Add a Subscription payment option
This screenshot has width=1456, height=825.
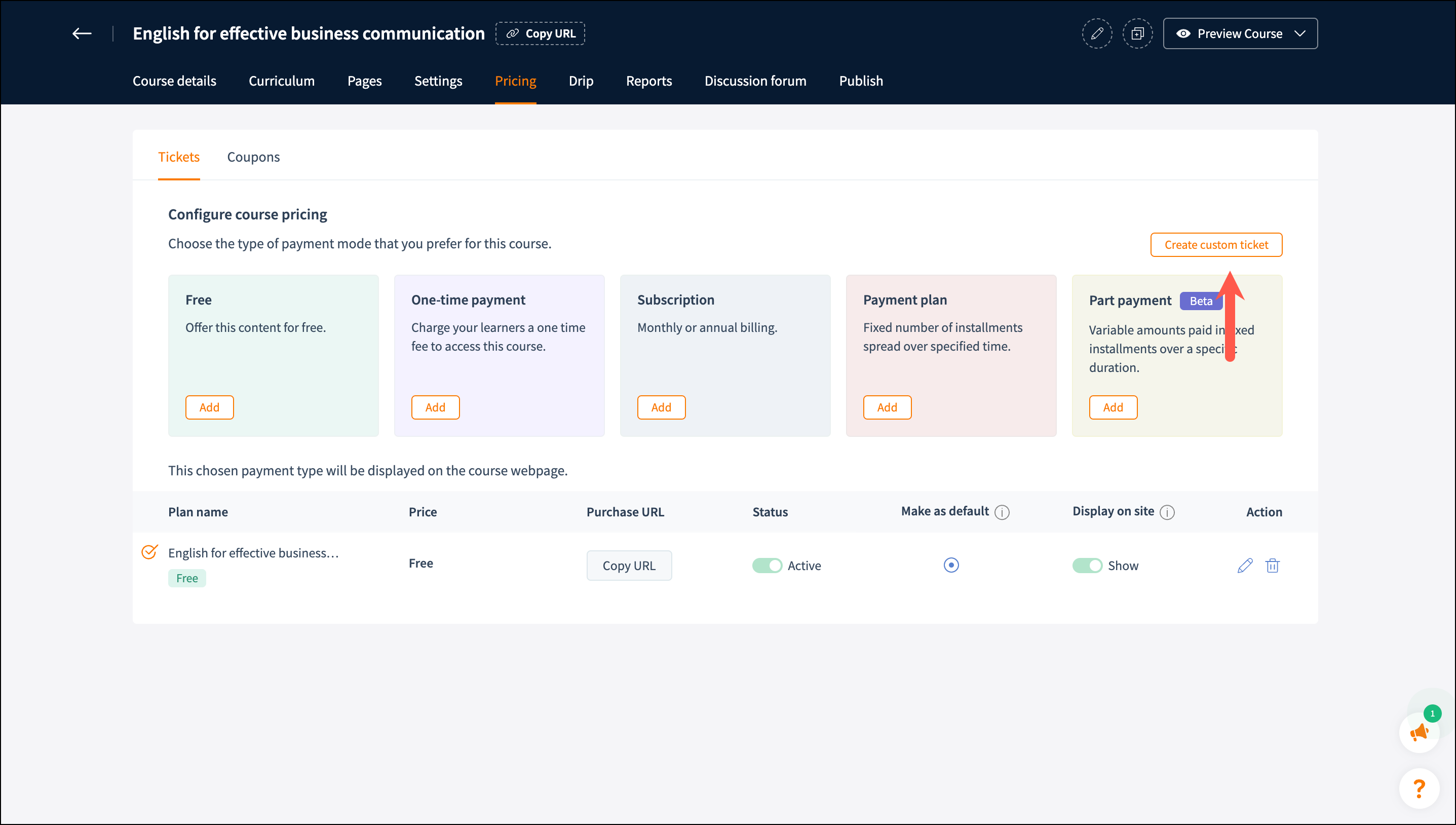[x=661, y=407]
